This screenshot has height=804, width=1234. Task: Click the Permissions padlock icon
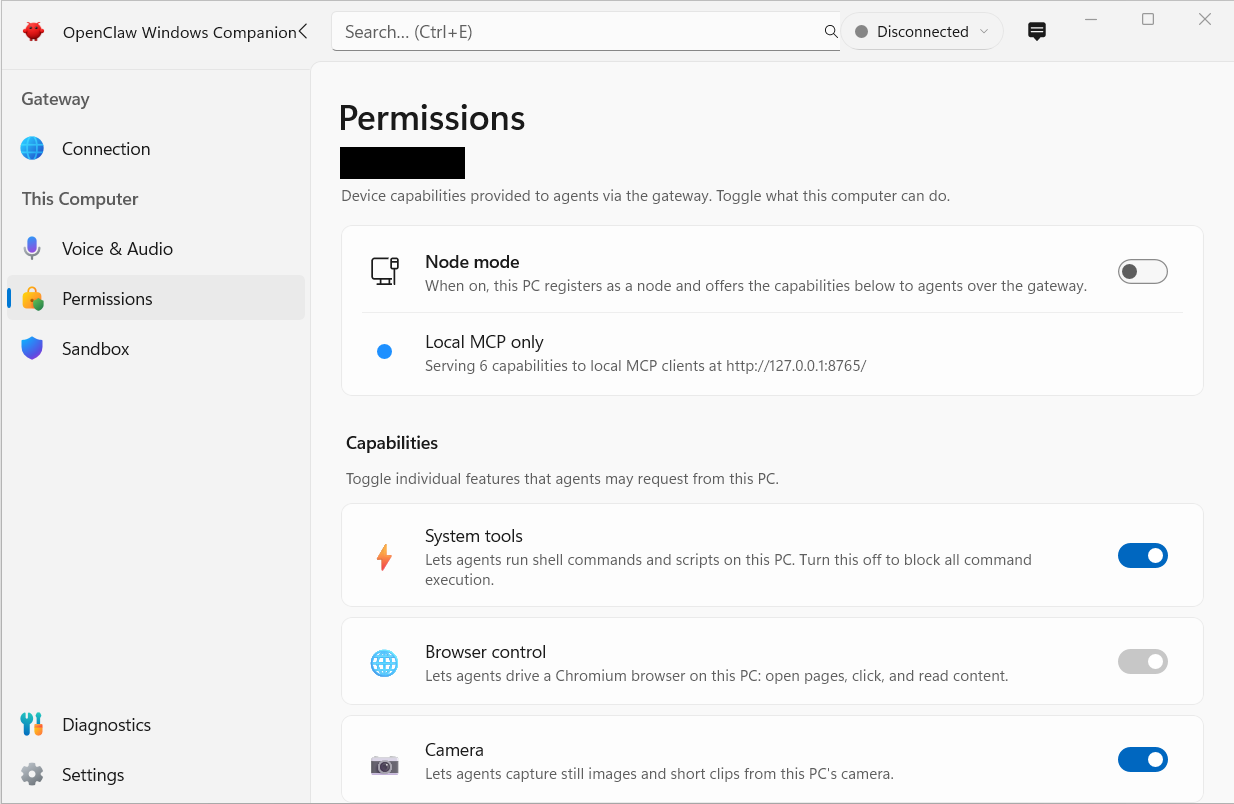tap(33, 298)
